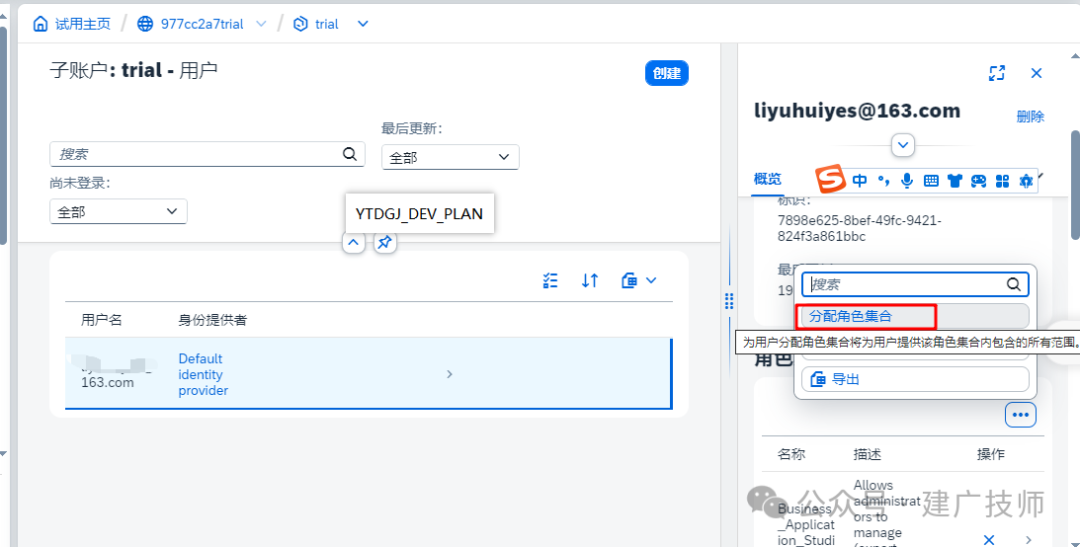Viewport: 1080px width, 547px height.
Task: Enter full screen mode in user details panel
Action: point(997,73)
